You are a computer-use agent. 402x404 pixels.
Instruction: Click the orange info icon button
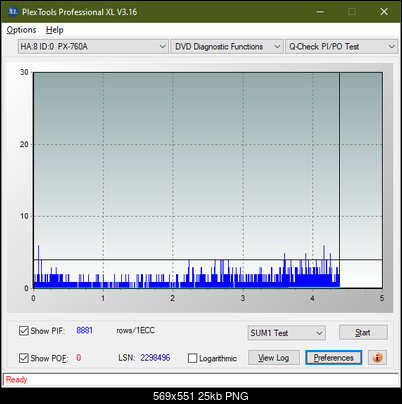pos(377,358)
